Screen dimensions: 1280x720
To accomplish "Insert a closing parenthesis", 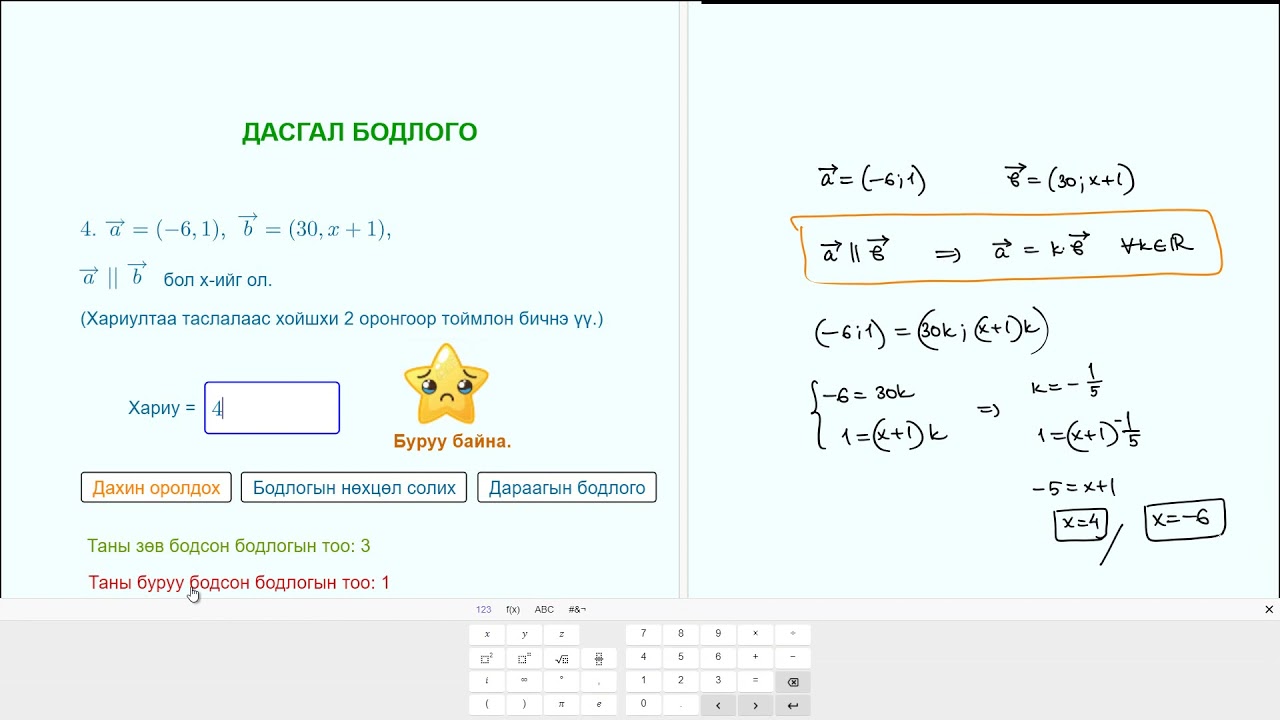I will pos(524,705).
